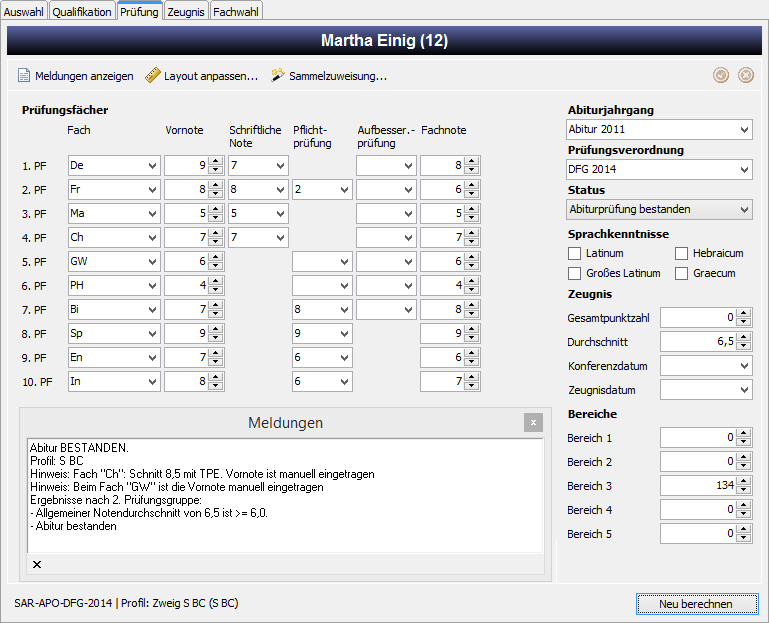The width and height of the screenshot is (769, 623).
Task: Click the Meldungen anzeigen document icon
Action: tap(24, 76)
